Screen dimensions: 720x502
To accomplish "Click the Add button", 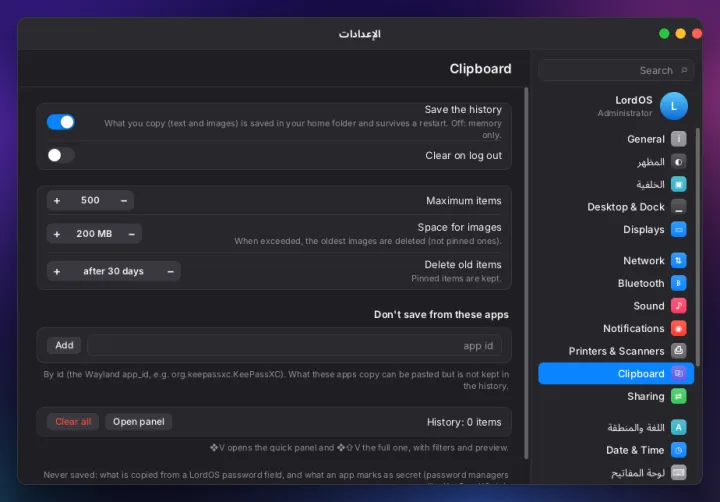I will pos(64,345).
